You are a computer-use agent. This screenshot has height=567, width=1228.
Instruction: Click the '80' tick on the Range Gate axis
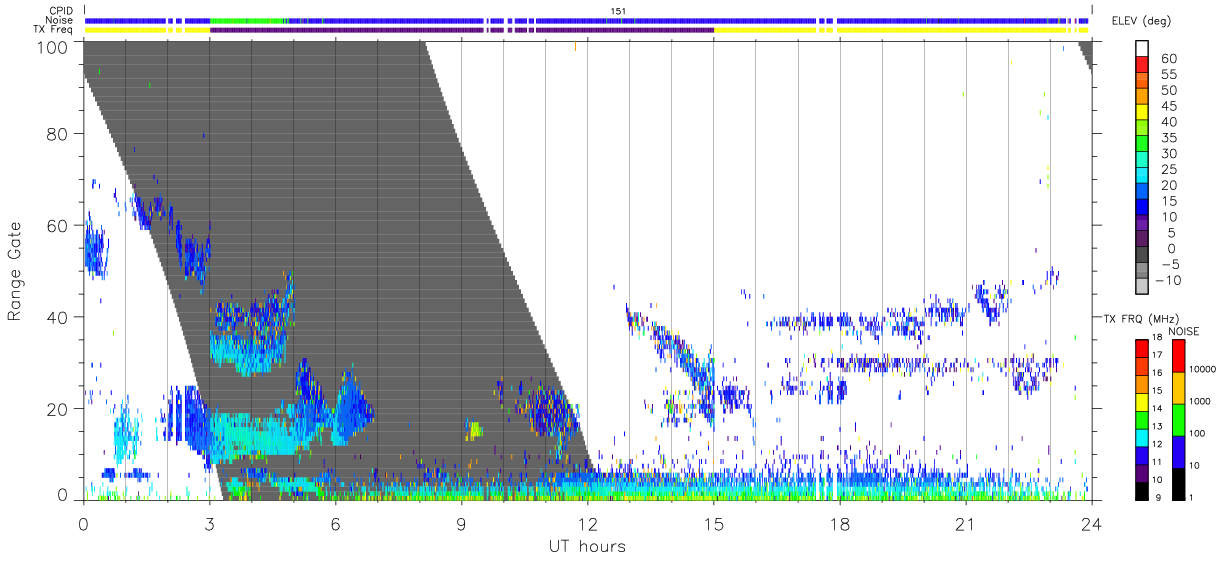pos(59,134)
